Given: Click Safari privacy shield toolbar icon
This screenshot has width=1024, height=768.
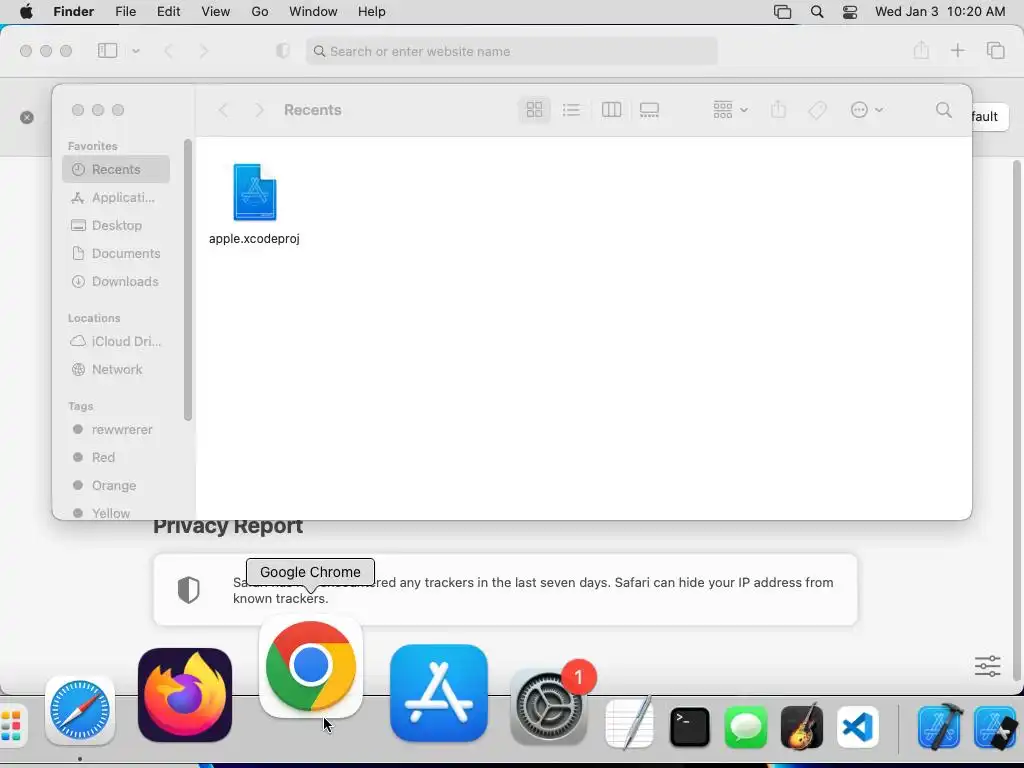Looking at the screenshot, I should point(283,51).
